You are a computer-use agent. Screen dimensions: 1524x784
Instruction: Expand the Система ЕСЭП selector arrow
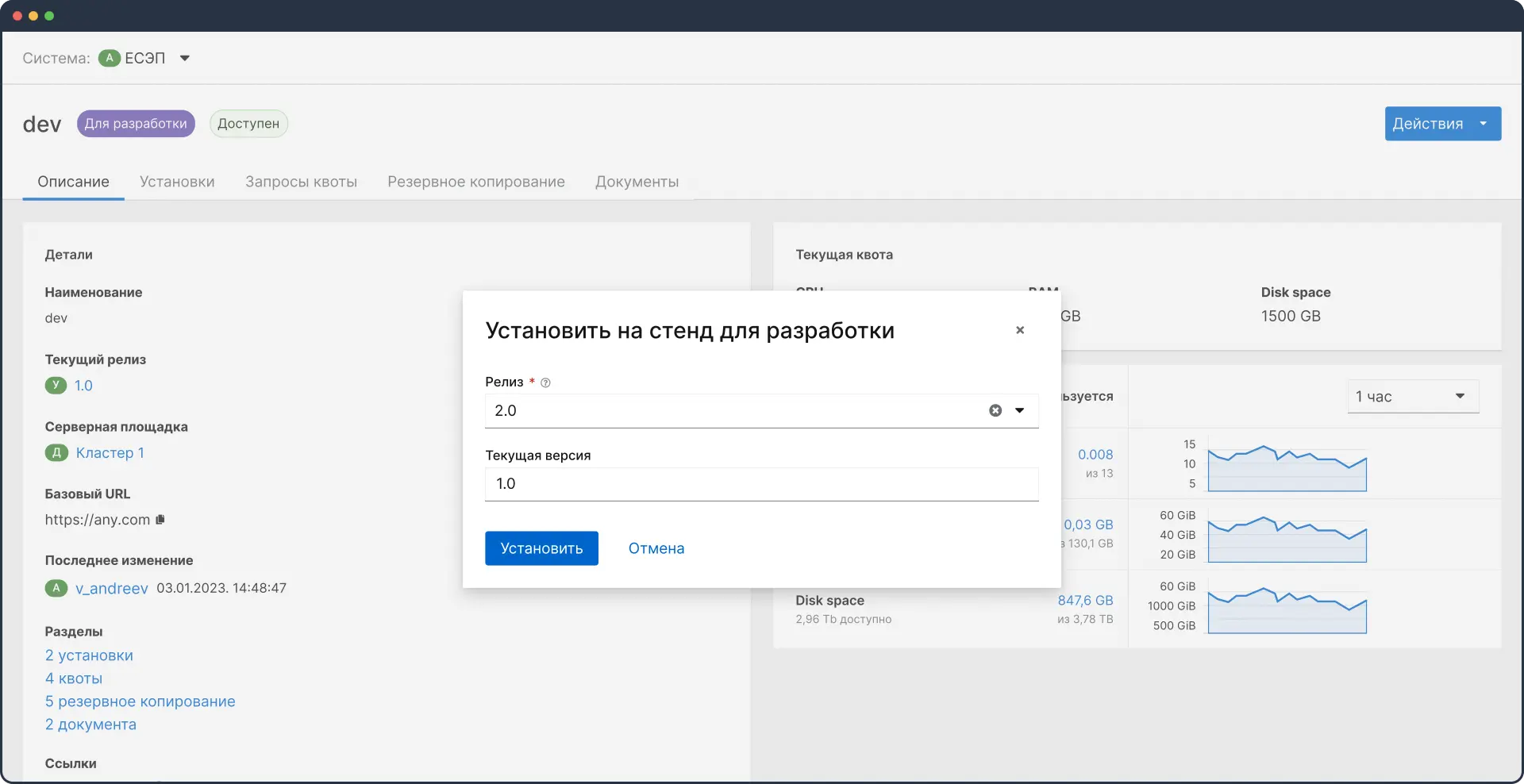pyautogui.click(x=185, y=58)
